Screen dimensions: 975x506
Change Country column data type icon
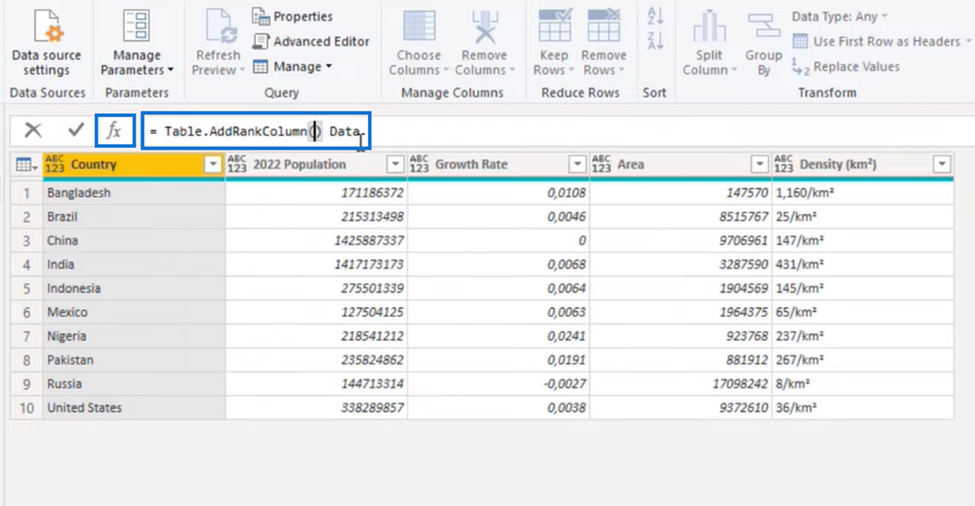[x=55, y=164]
